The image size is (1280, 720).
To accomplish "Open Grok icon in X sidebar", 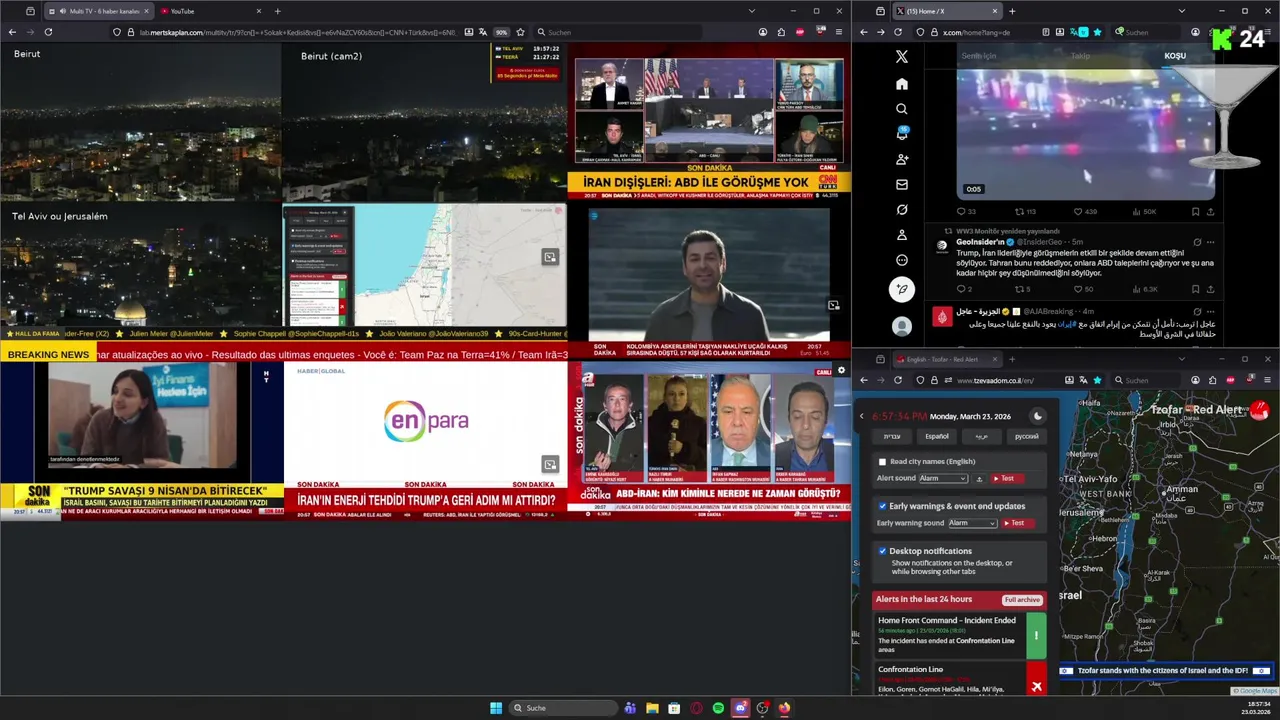I will click(901, 210).
